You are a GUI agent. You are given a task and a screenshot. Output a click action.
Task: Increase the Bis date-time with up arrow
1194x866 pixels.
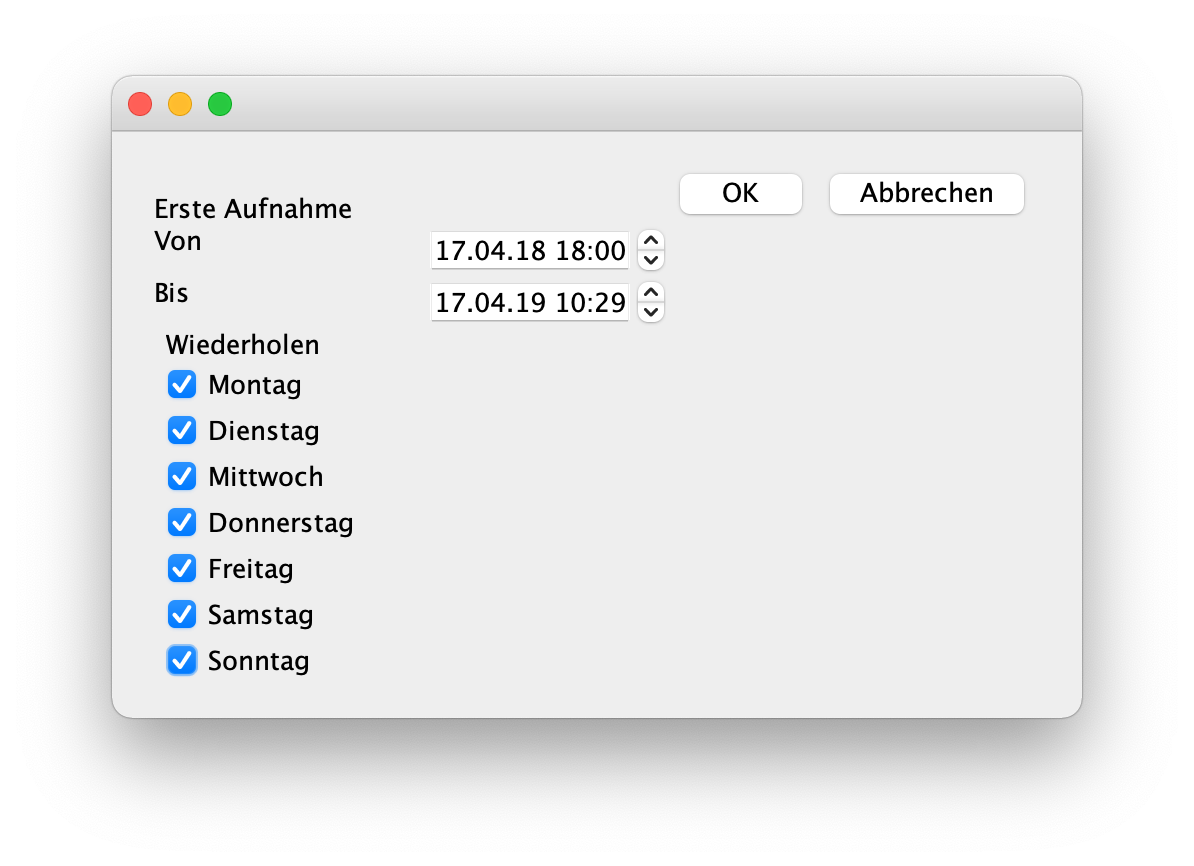pyautogui.click(x=650, y=292)
